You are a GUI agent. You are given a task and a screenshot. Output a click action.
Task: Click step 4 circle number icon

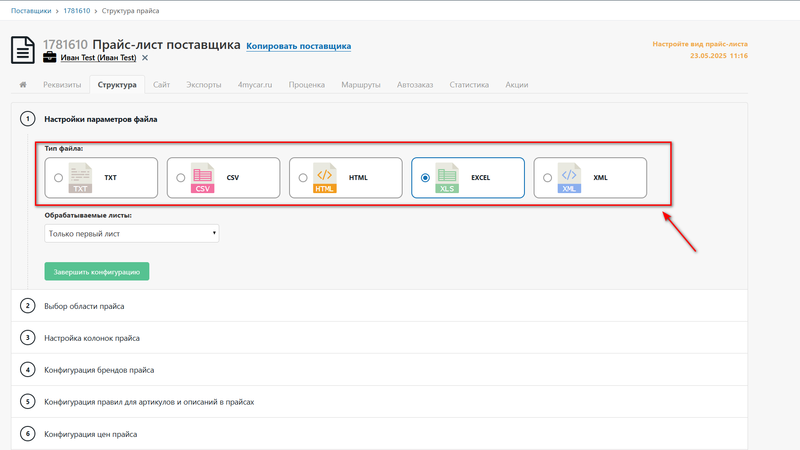pyautogui.click(x=28, y=370)
